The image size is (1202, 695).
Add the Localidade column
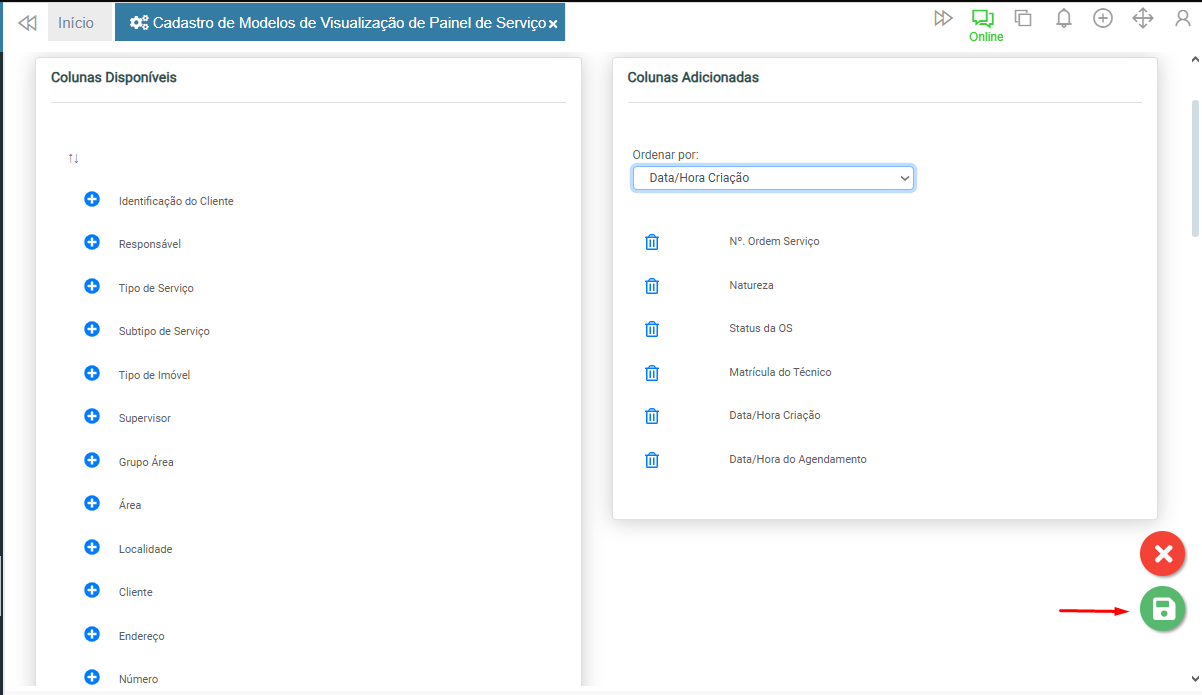tap(92, 548)
